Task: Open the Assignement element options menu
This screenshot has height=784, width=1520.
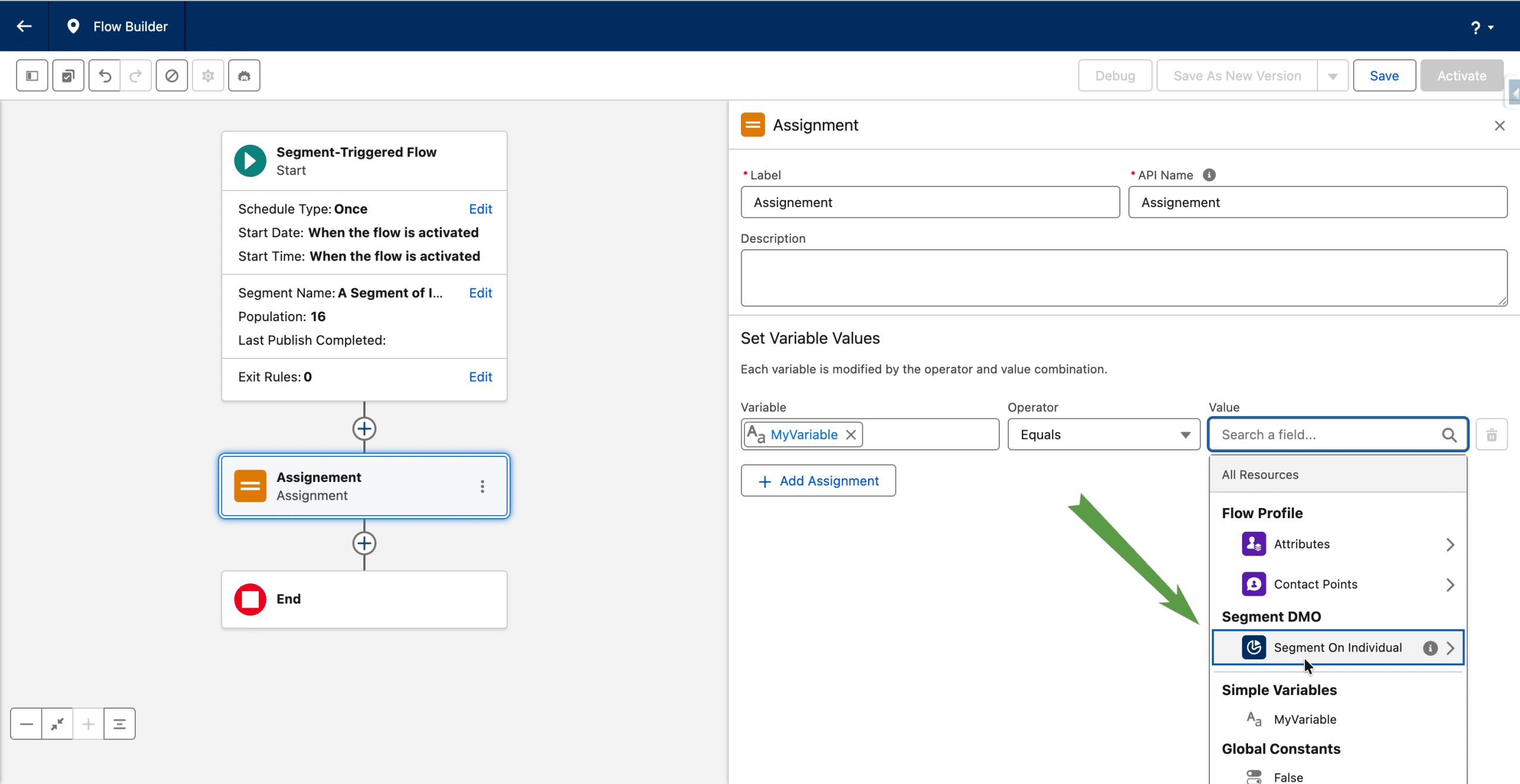Action: (482, 487)
